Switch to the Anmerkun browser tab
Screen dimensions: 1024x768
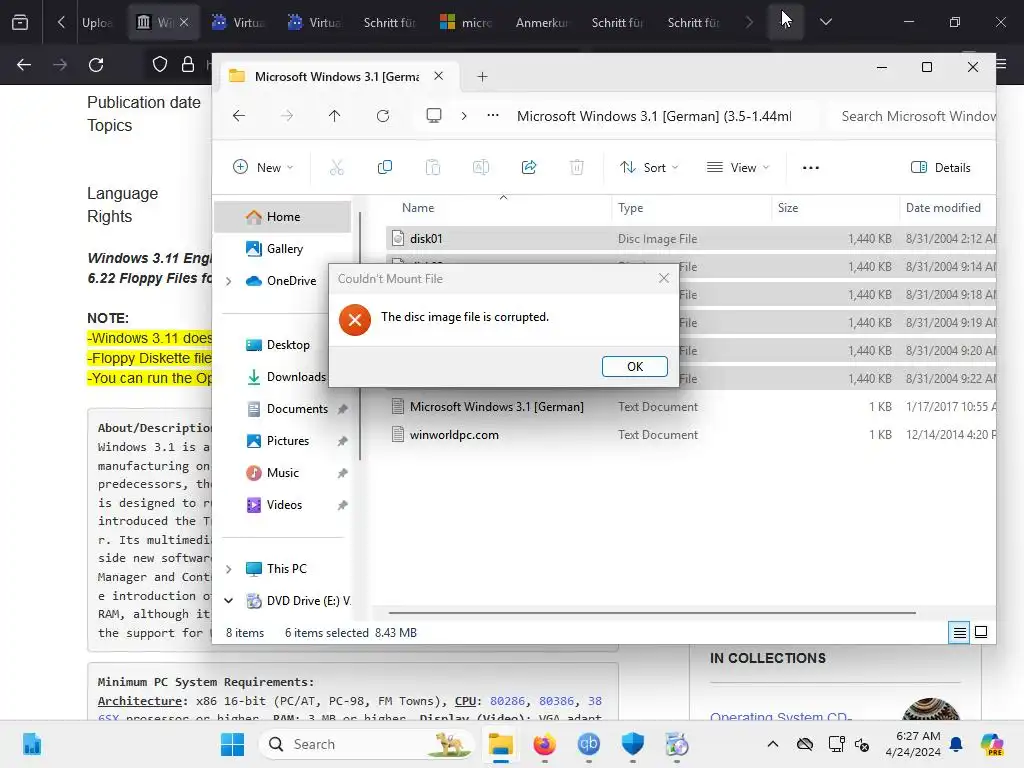pos(541,22)
